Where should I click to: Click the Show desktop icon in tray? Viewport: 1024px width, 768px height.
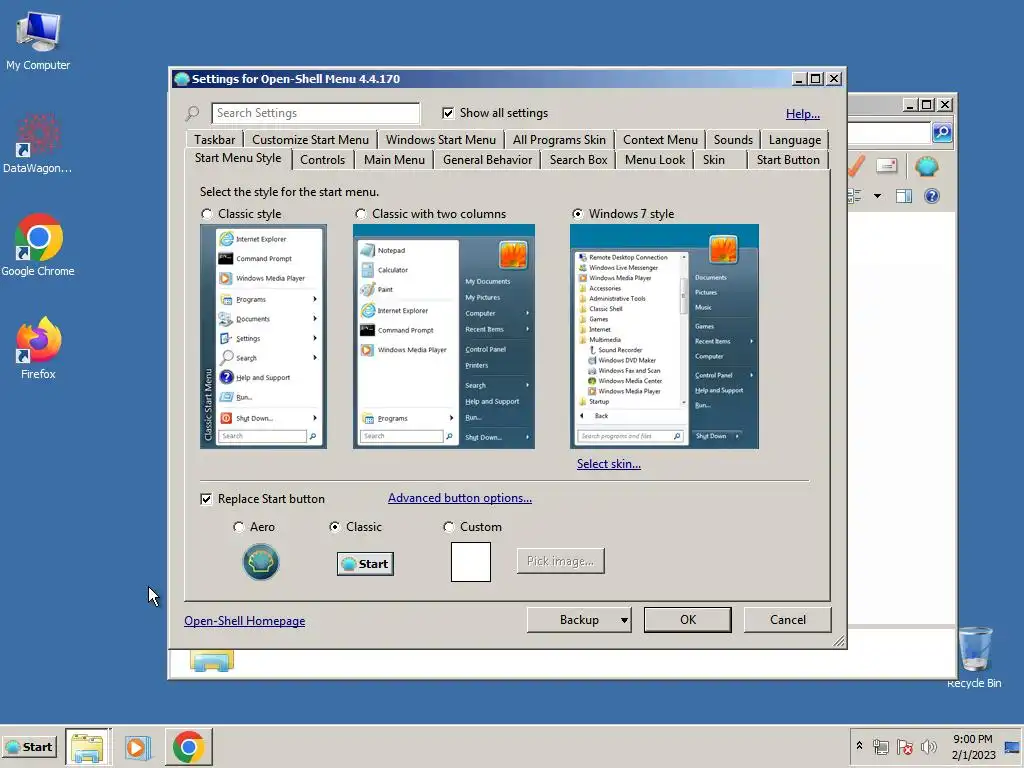pos(1012,747)
